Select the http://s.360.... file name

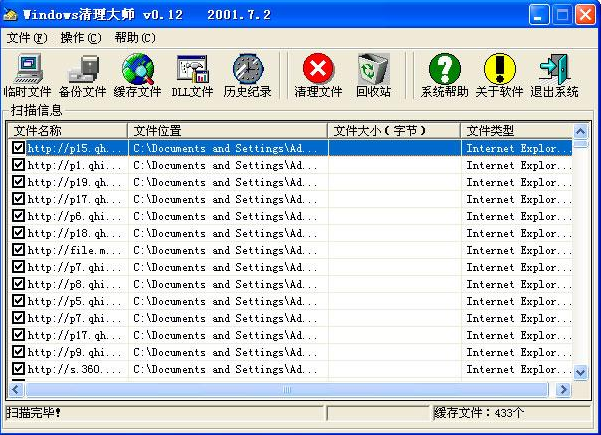point(75,369)
